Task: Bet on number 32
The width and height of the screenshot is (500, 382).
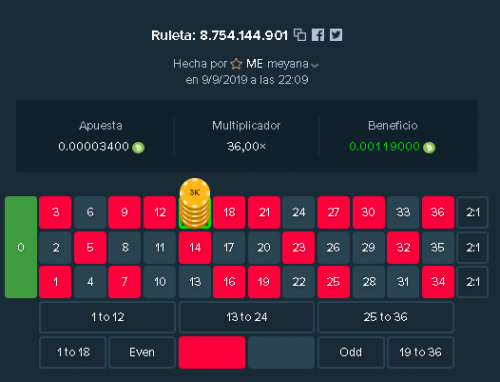Action: 403,248
